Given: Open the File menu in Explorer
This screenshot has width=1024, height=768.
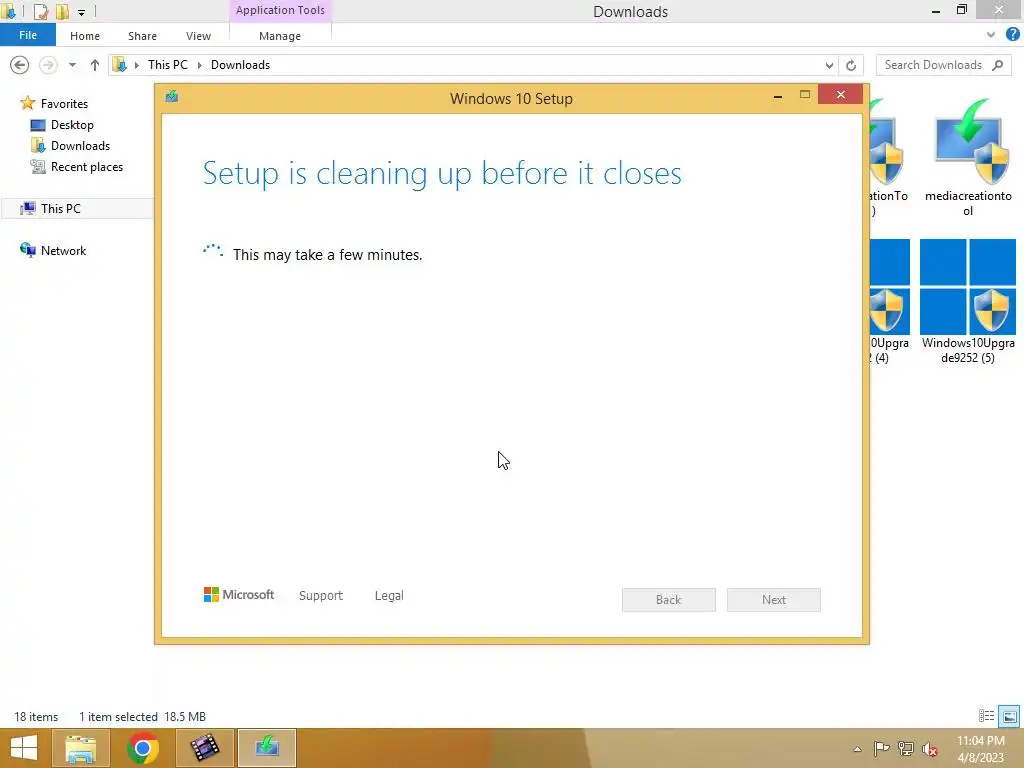Looking at the screenshot, I should pyautogui.click(x=27, y=35).
